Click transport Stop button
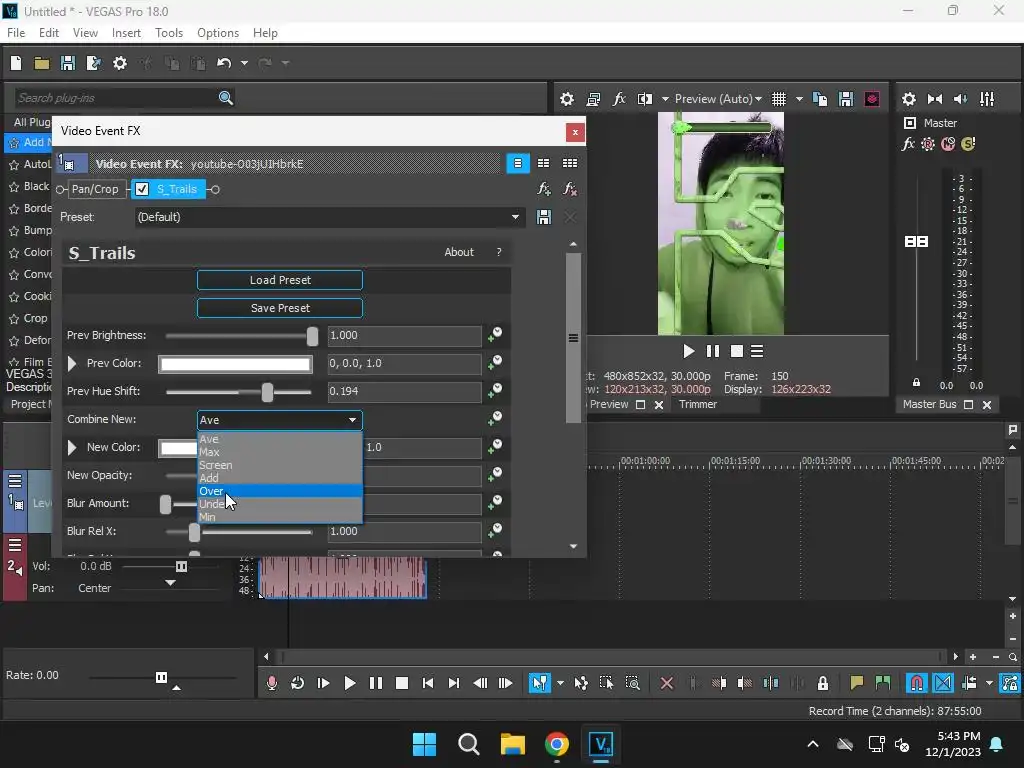Image resolution: width=1024 pixels, height=768 pixels. (402, 683)
